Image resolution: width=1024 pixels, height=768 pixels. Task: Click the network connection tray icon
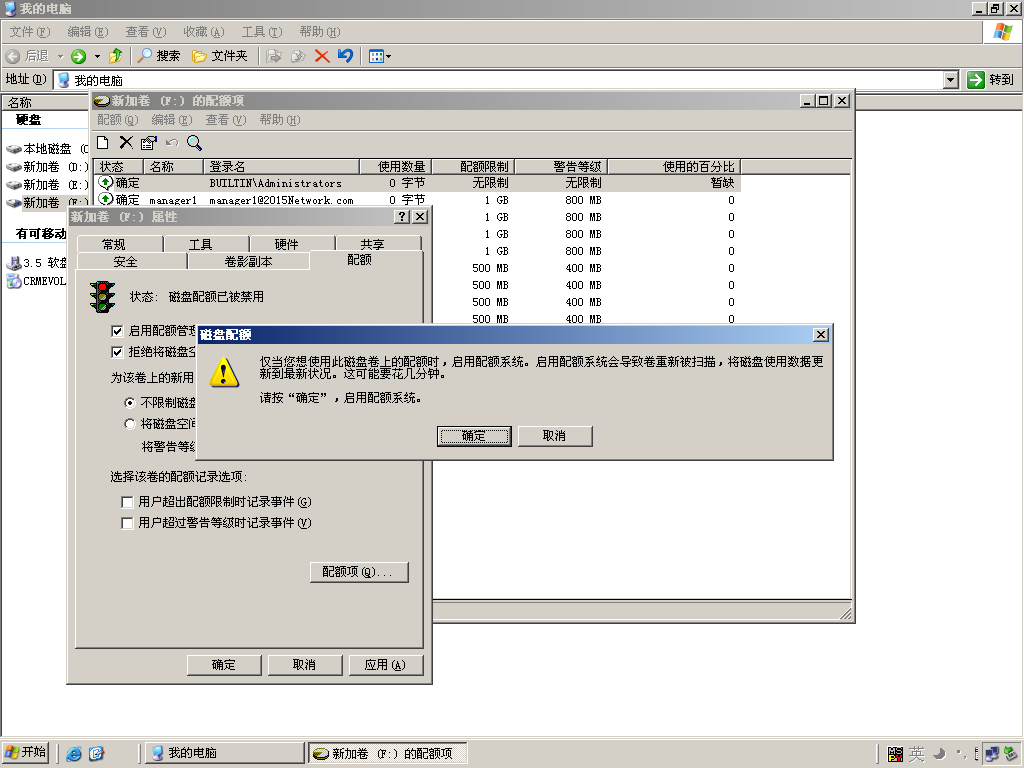(992, 754)
